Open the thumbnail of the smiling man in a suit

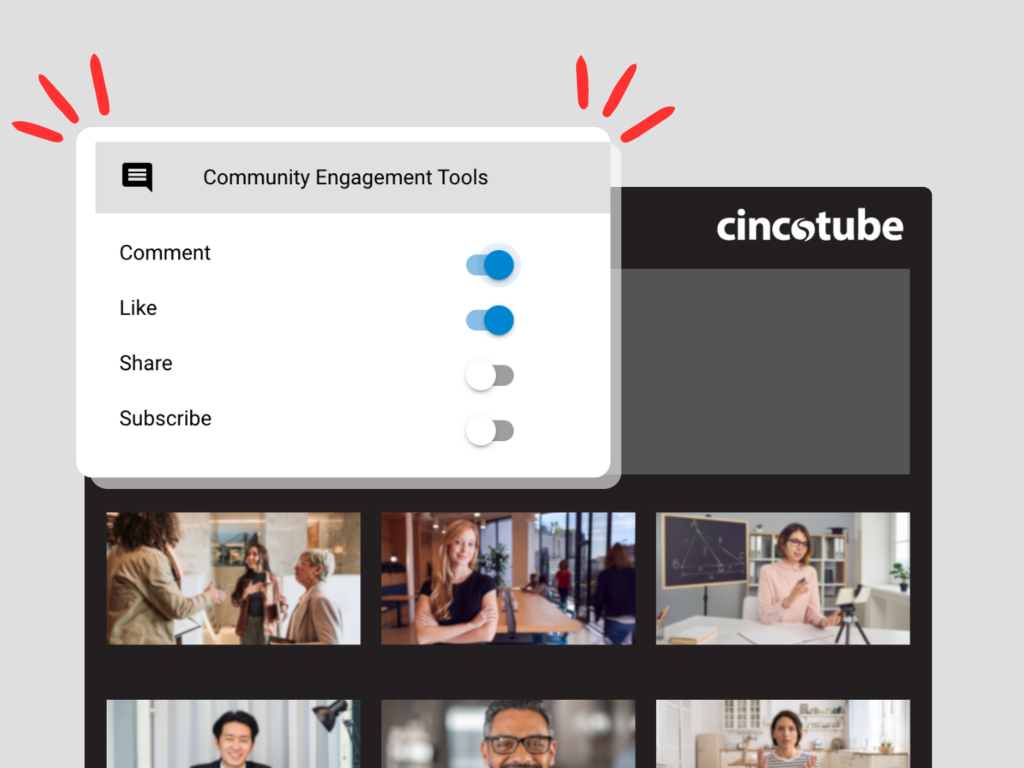(234, 734)
